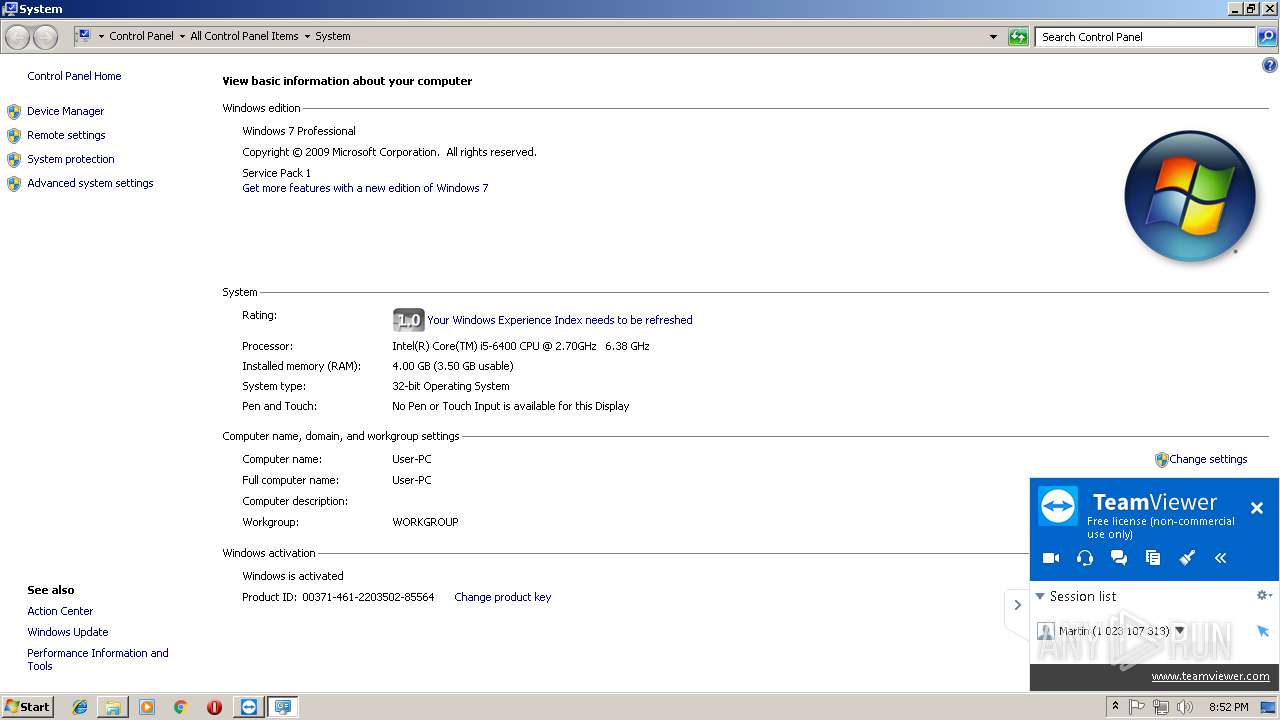1280x720 pixels.
Task: Open TeamViewer chat bubbles icon
Action: [x=1119, y=558]
